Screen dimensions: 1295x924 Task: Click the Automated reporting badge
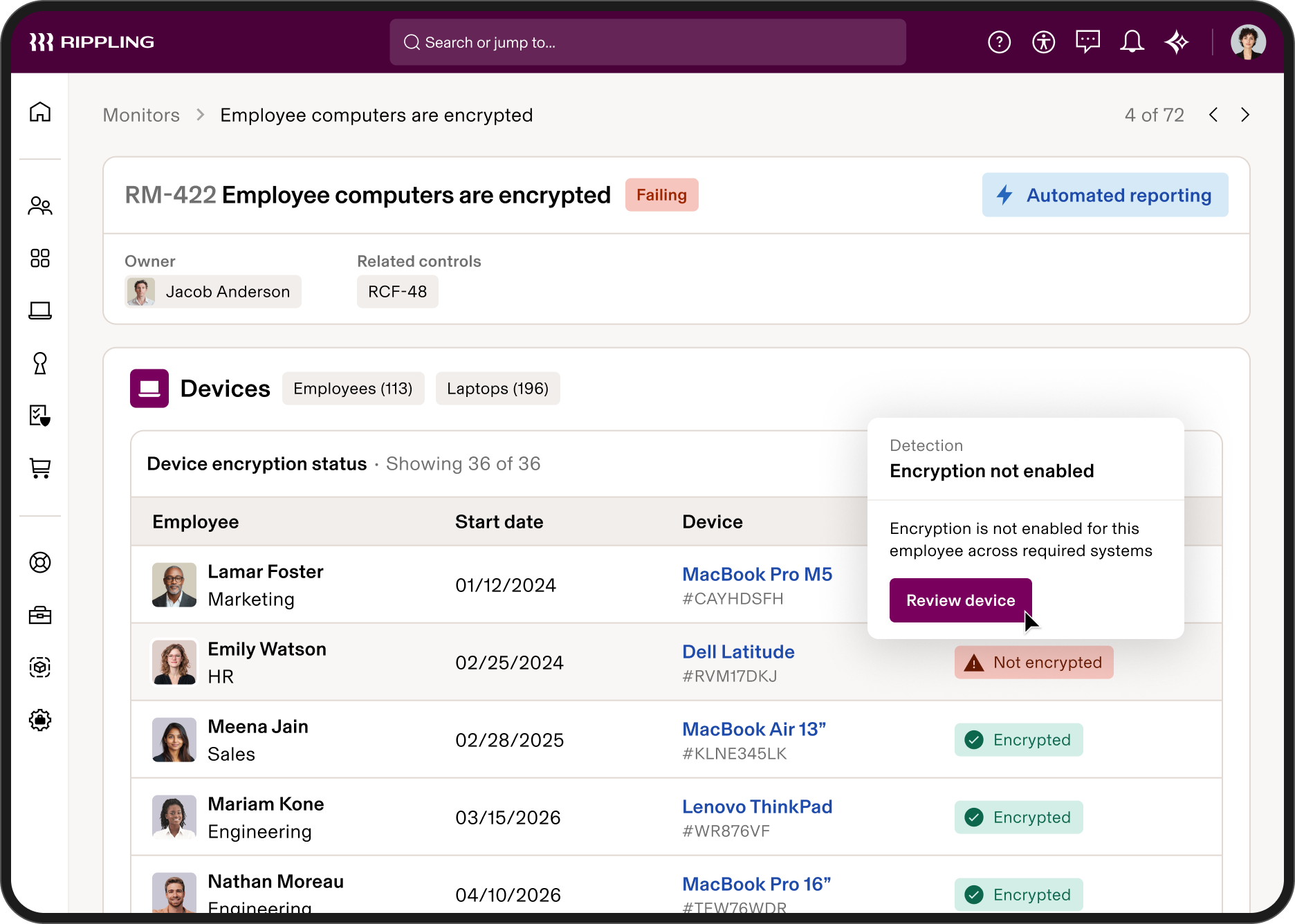tap(1105, 195)
